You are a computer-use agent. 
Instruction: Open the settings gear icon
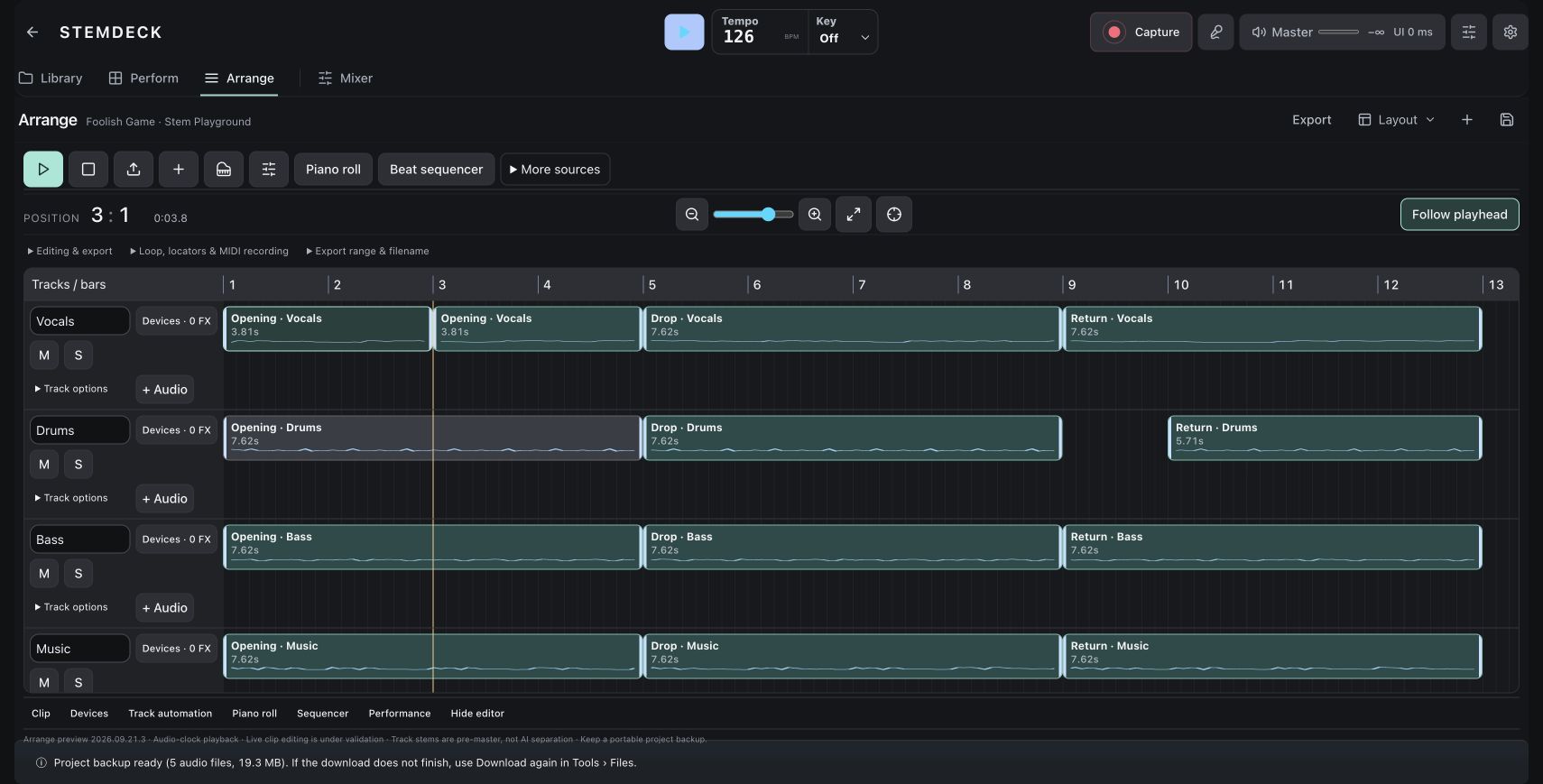click(1510, 32)
